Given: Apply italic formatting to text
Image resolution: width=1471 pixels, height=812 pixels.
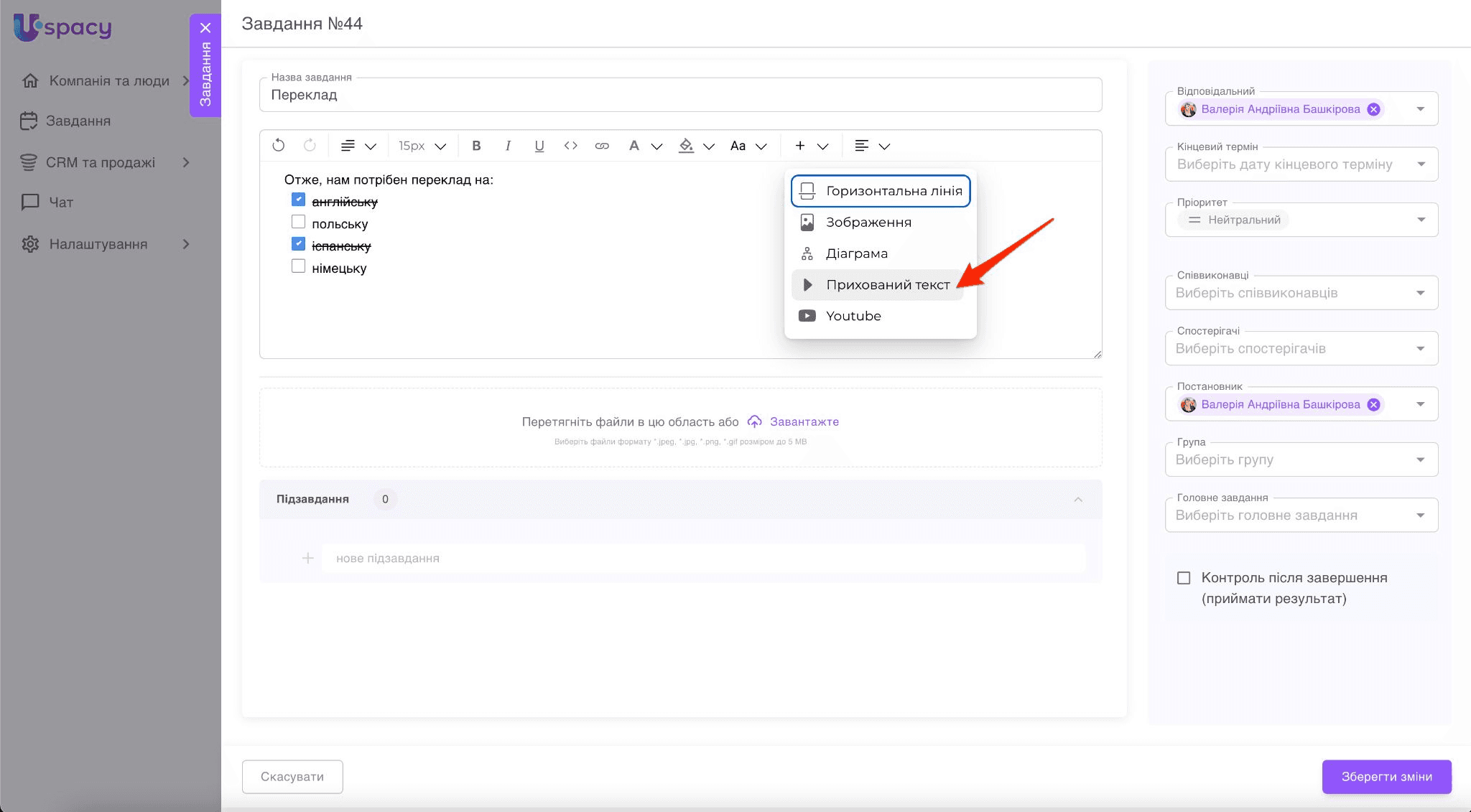Looking at the screenshot, I should point(508,146).
